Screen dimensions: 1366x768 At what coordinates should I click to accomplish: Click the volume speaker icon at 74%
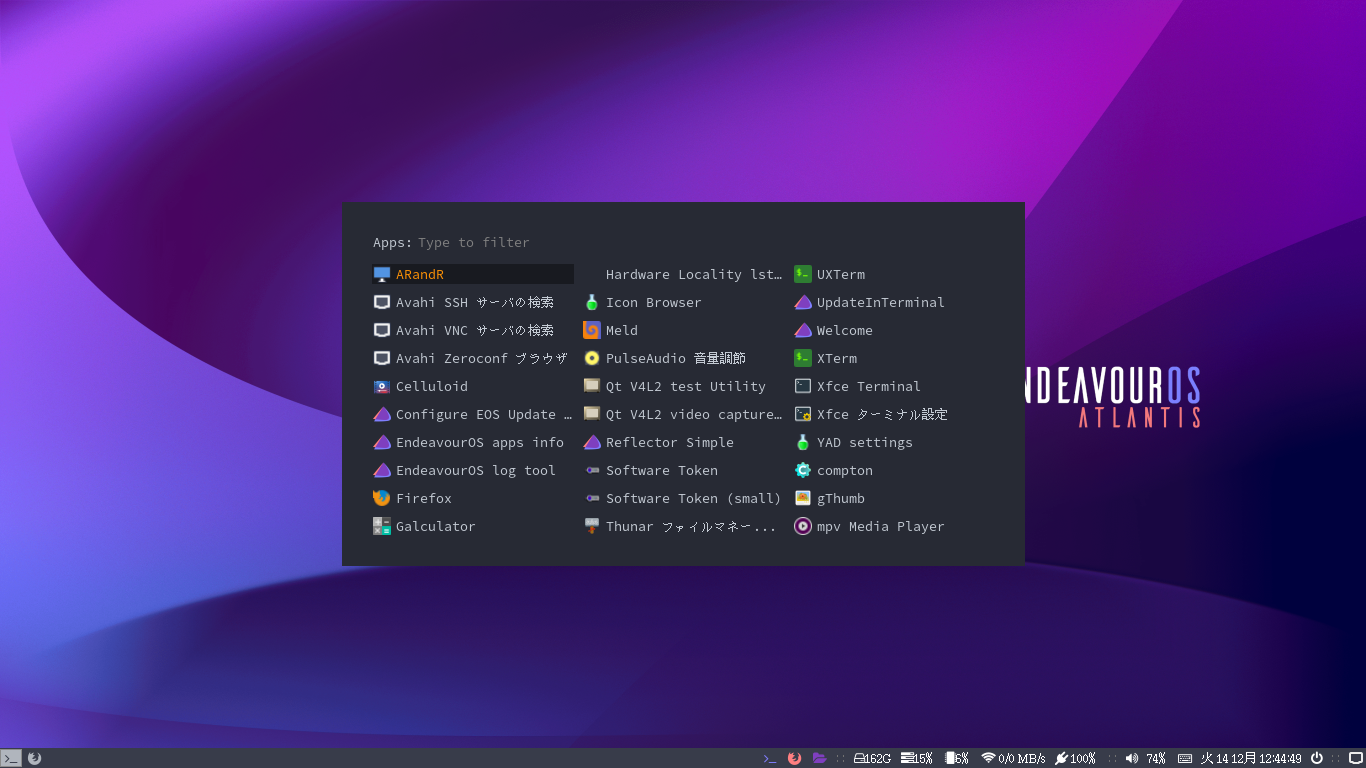[x=1132, y=758]
